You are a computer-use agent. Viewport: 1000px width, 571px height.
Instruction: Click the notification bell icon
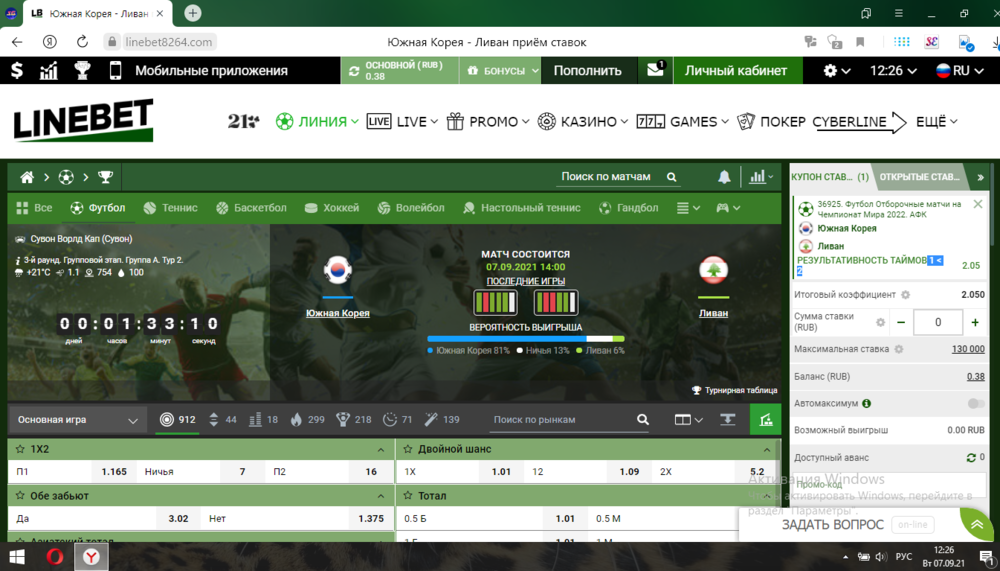click(x=724, y=177)
